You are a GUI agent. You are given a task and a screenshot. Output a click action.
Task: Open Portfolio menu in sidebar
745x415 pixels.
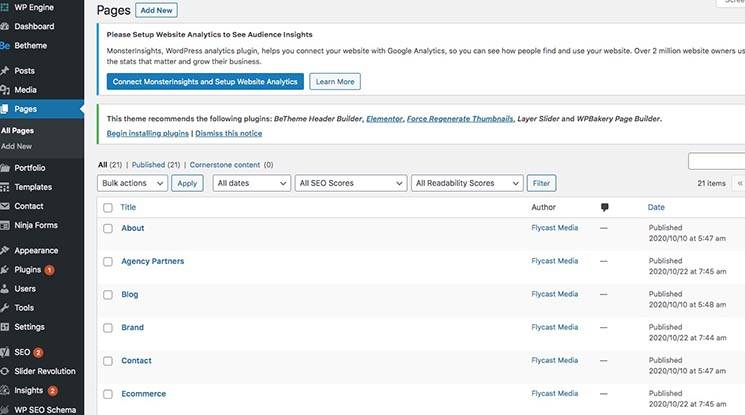pyautogui.click(x=29, y=168)
